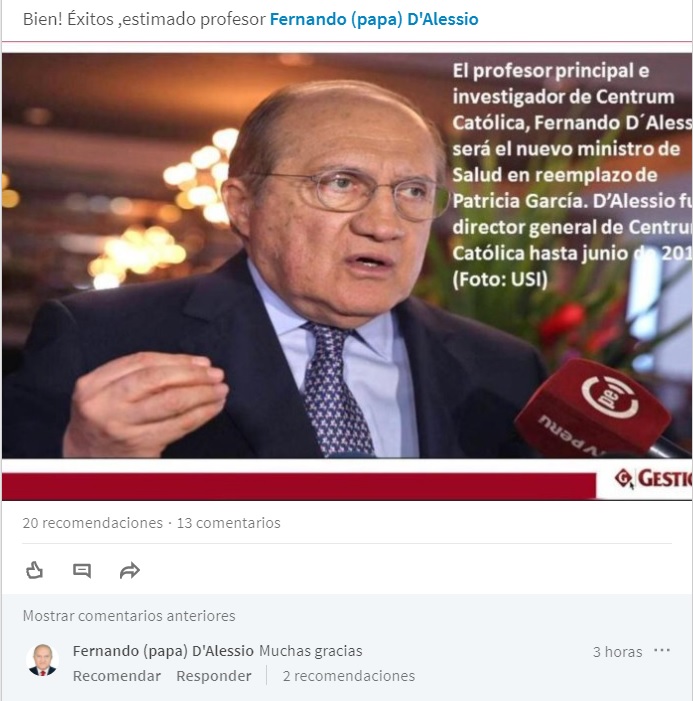
Task: Open the three-dot options menu on the comment
Action: pos(662,650)
